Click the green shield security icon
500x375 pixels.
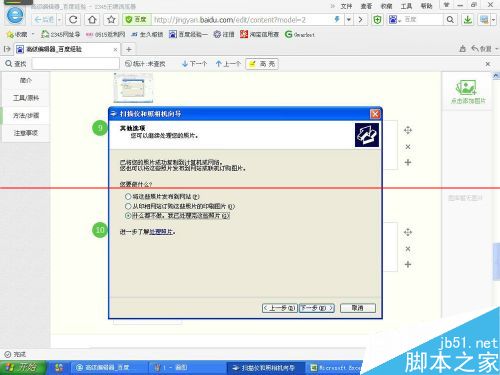coord(377,20)
